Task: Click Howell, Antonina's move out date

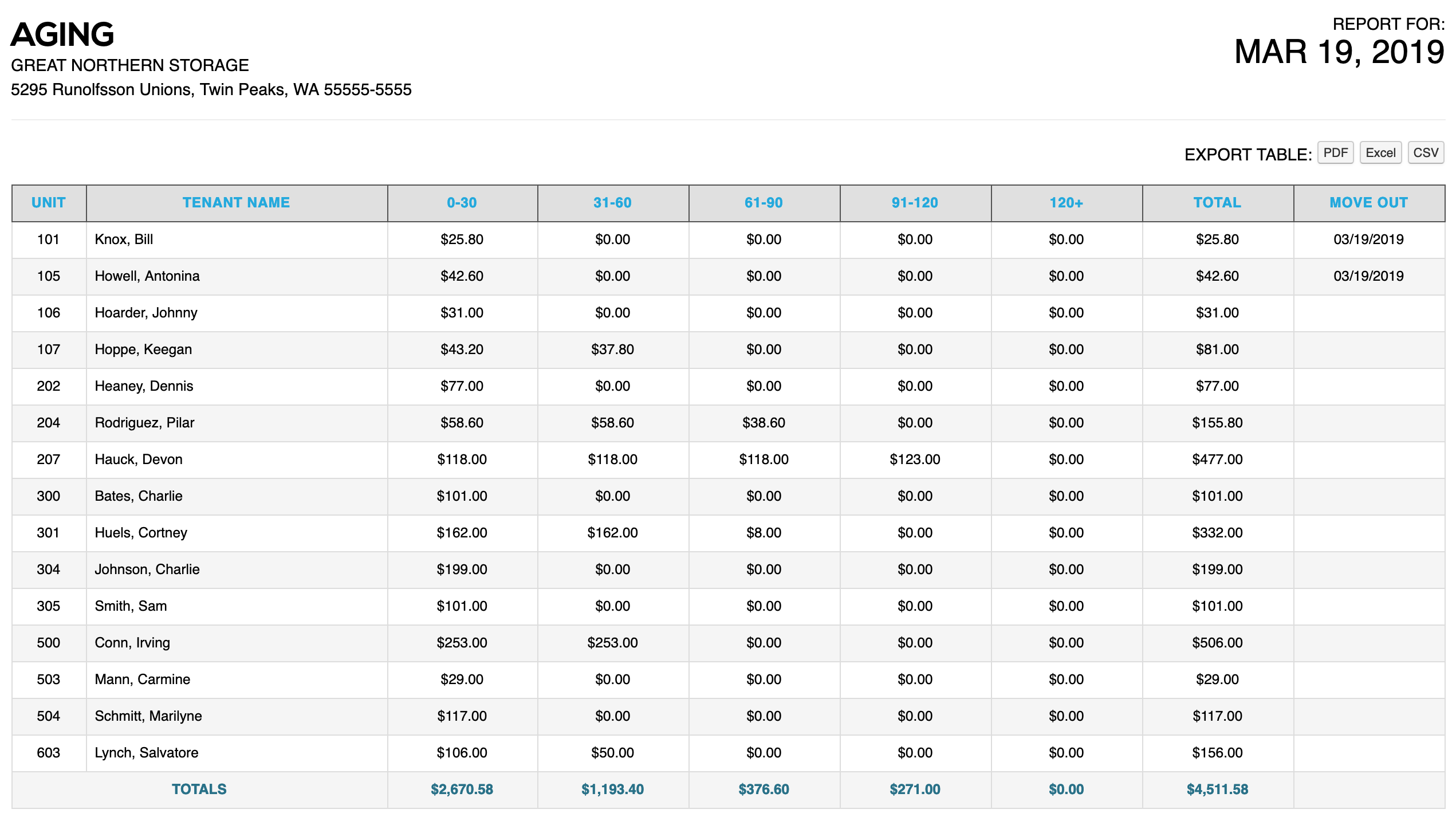Action: point(1368,276)
